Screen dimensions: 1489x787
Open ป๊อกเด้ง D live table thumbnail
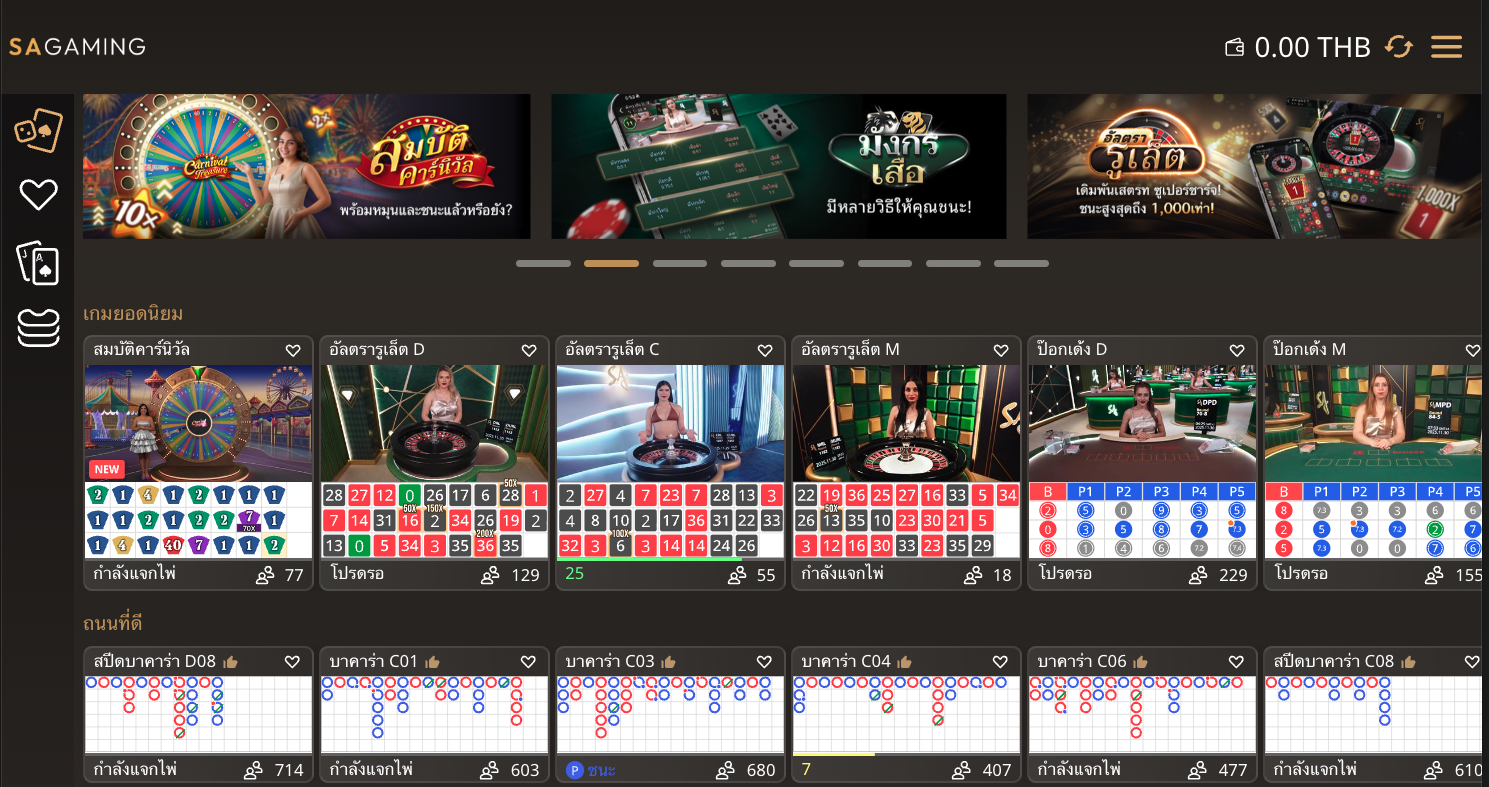(x=1142, y=423)
